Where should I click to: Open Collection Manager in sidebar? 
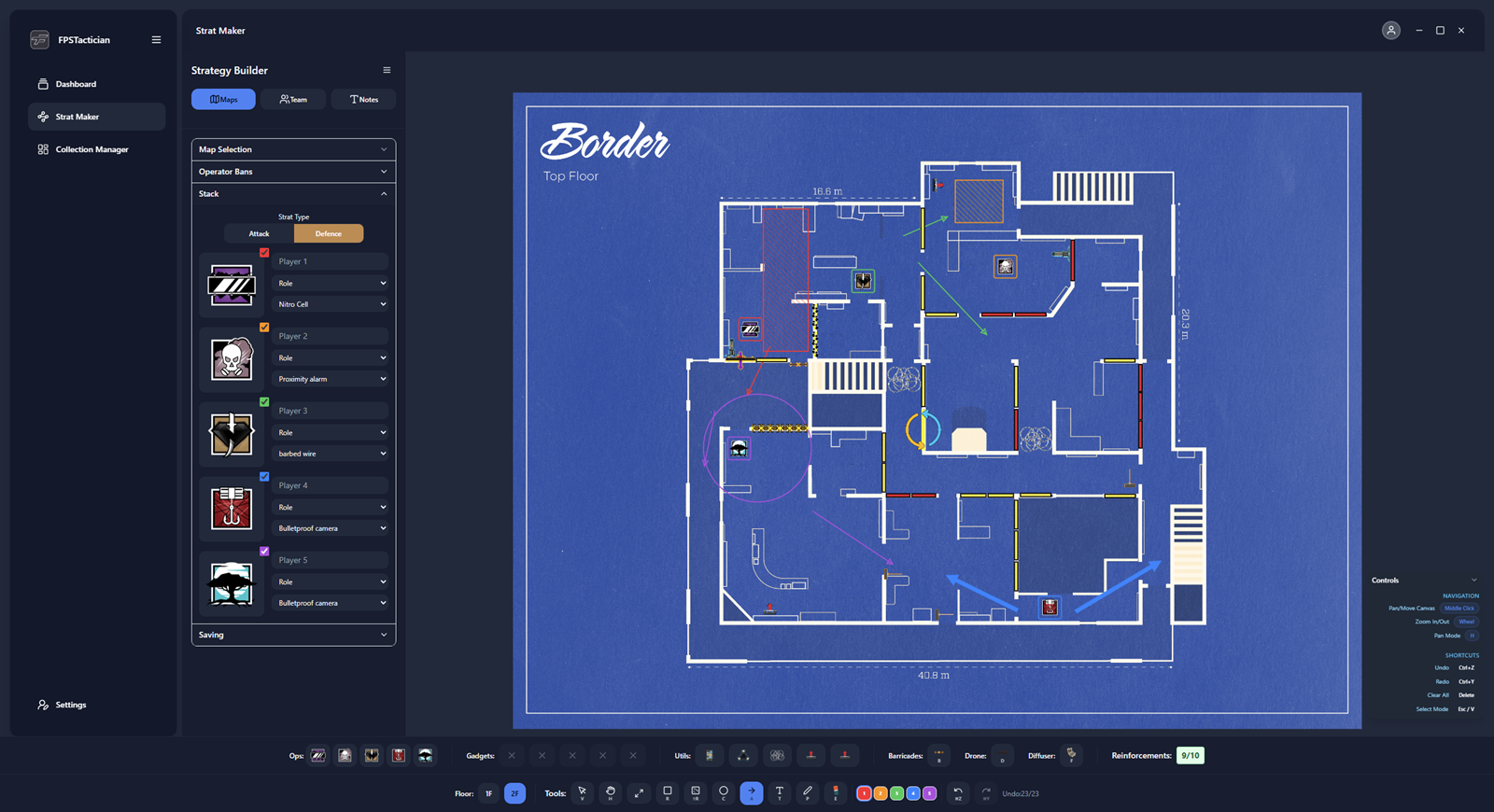(92, 149)
